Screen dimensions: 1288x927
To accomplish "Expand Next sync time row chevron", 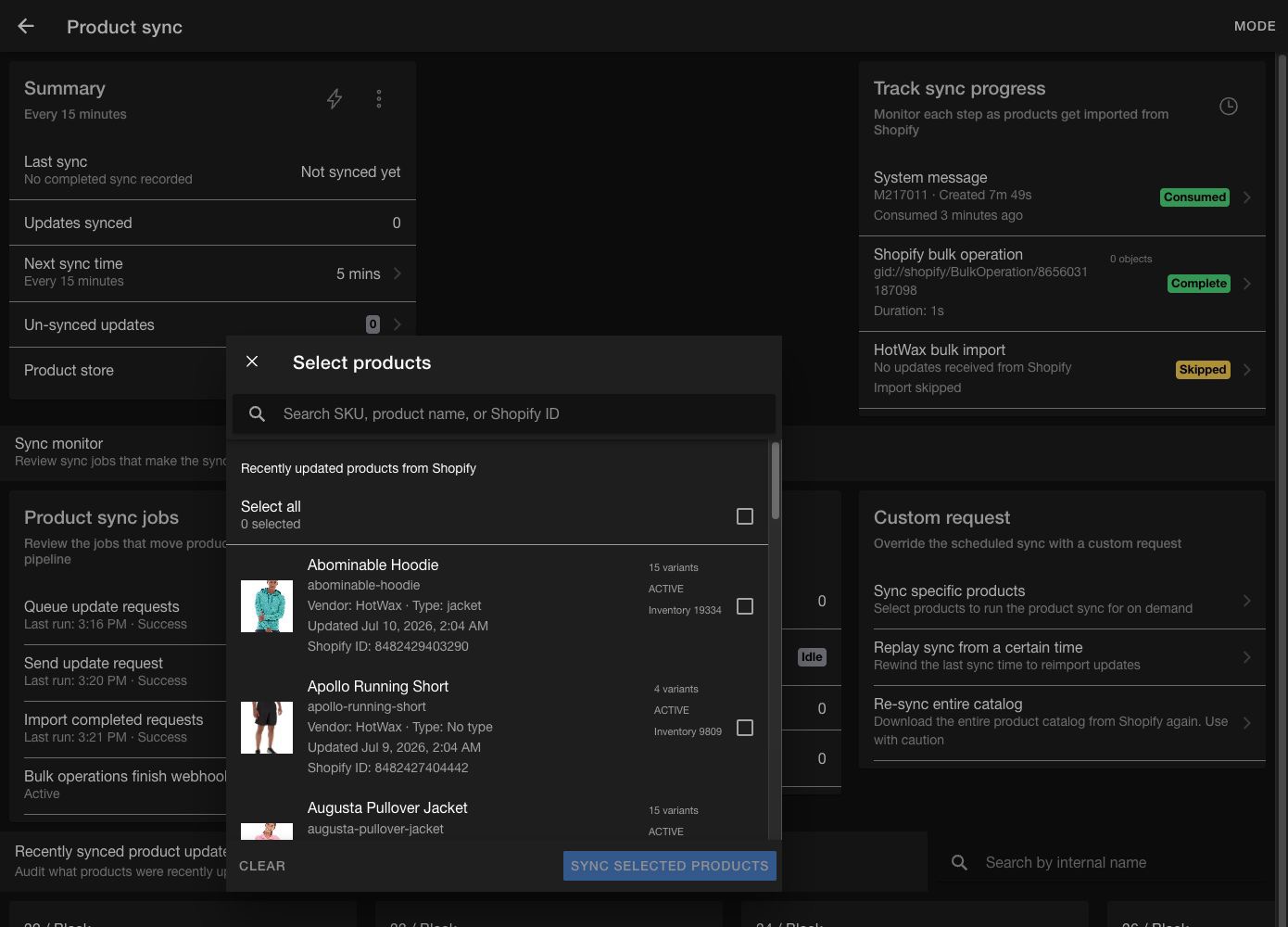I will (398, 273).
